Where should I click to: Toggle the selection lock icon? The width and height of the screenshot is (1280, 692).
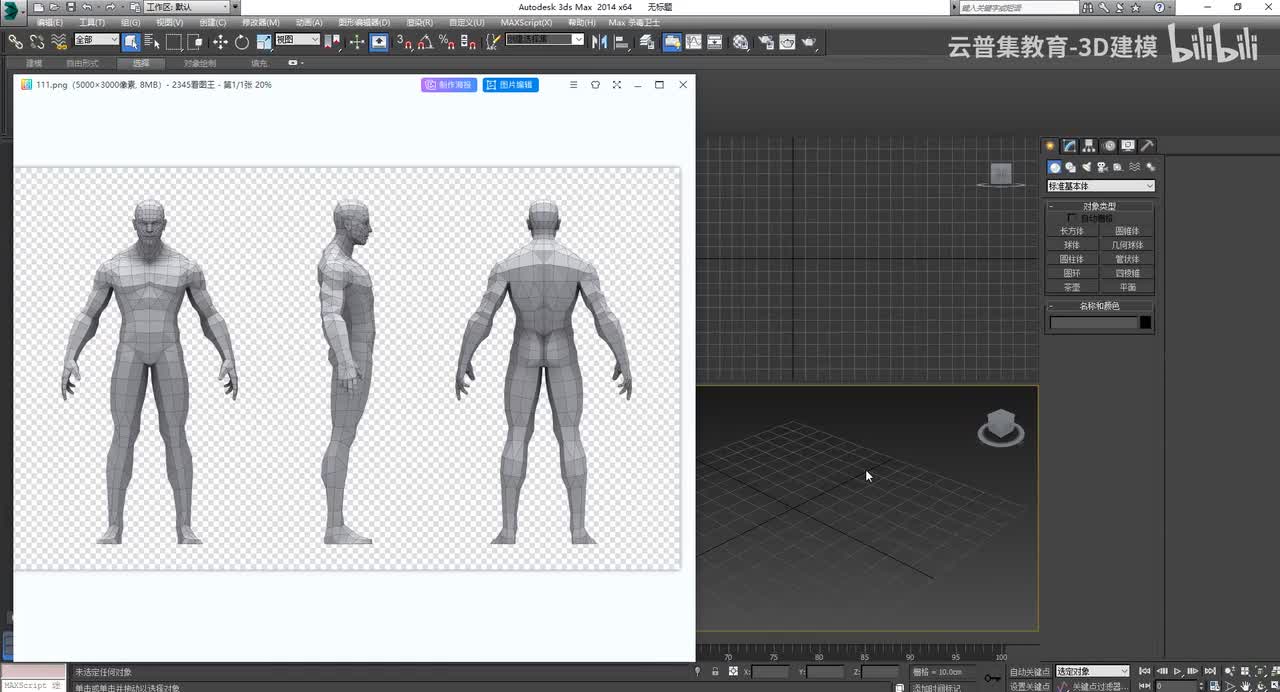pos(715,672)
